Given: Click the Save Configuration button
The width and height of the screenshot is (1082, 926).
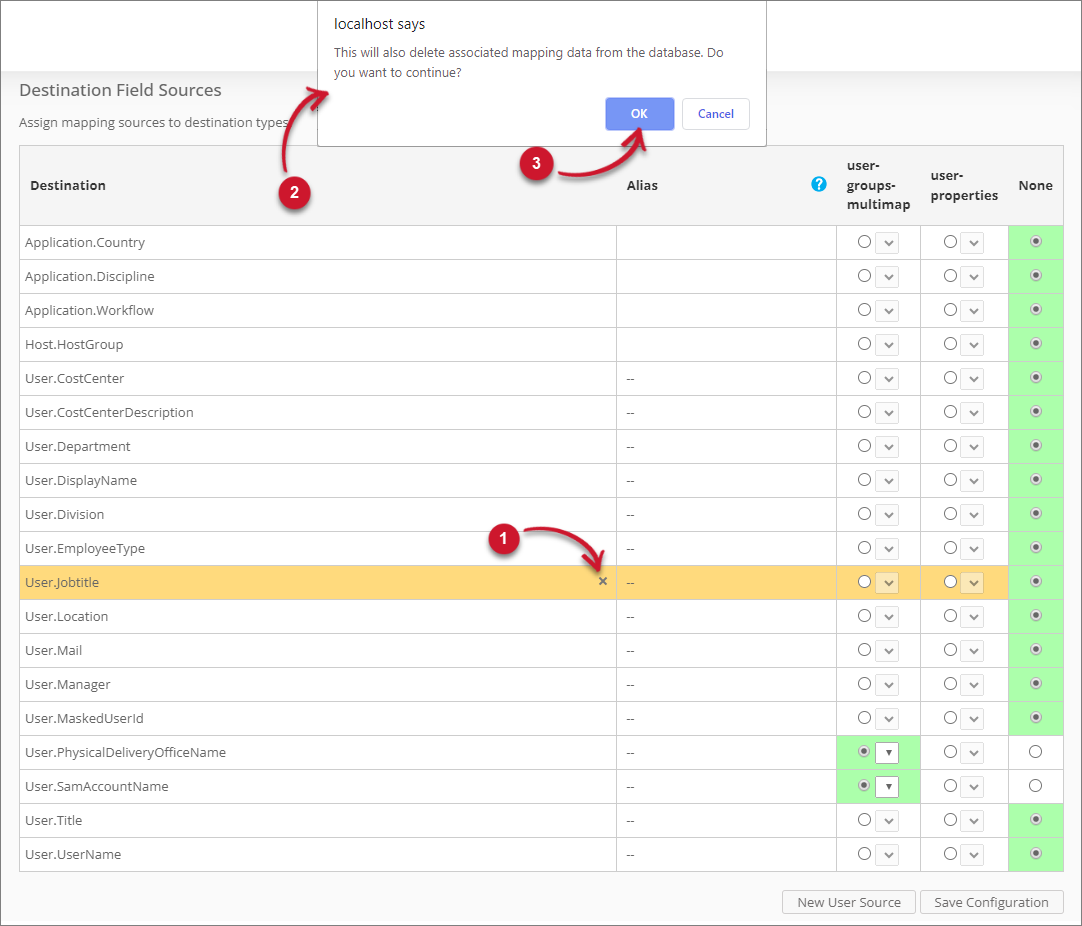Looking at the screenshot, I should click(x=991, y=902).
